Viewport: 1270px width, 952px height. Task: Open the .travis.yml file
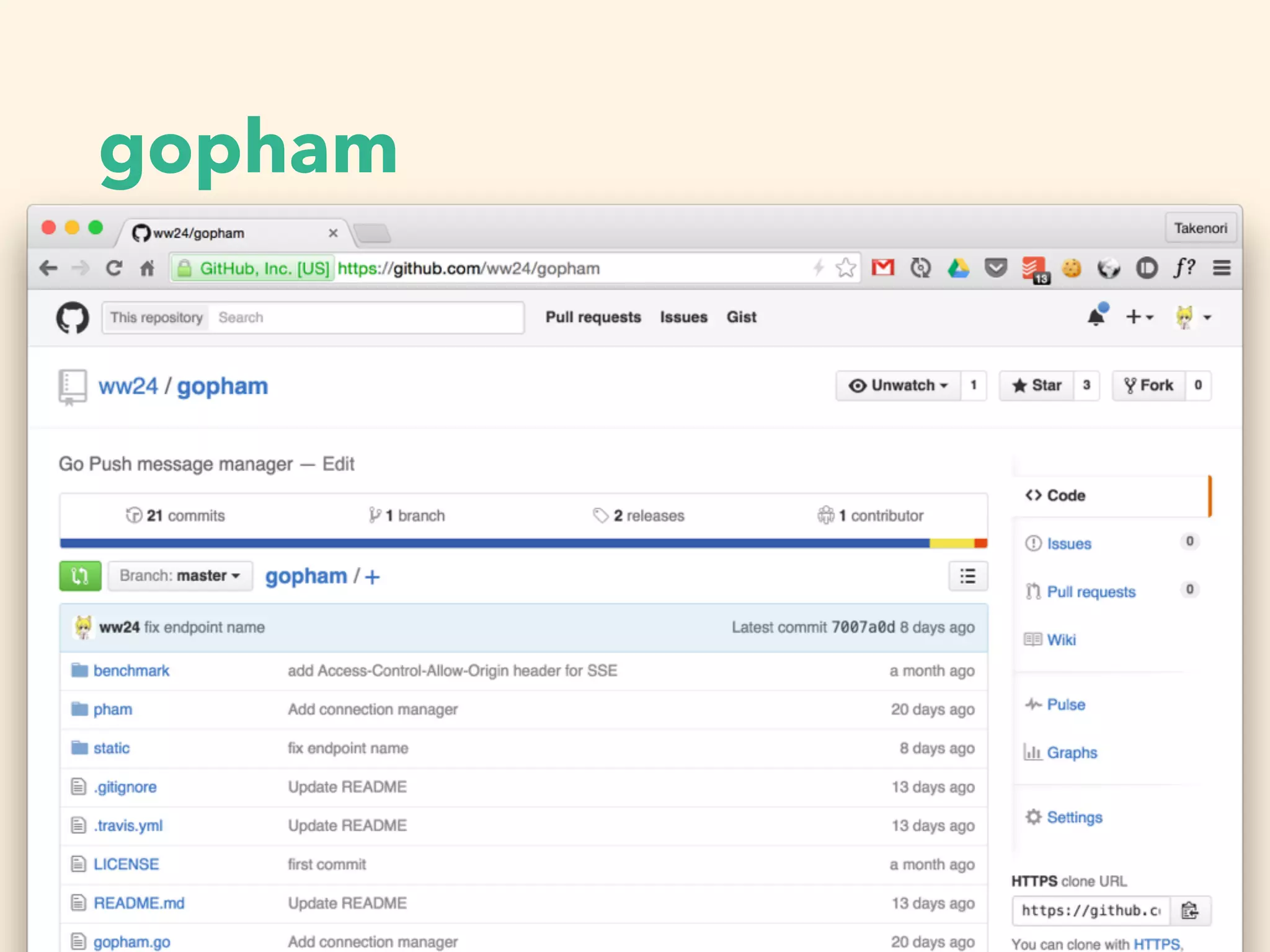pos(128,826)
